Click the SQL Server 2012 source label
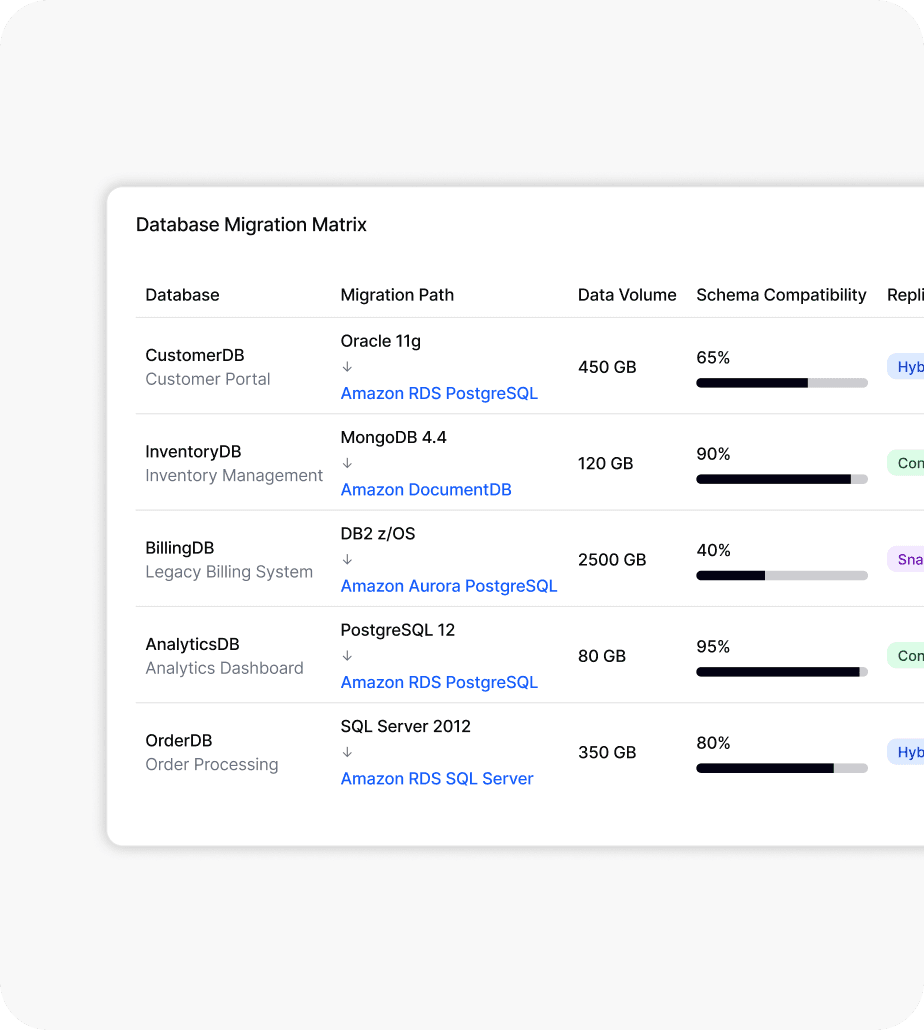This screenshot has width=924, height=1030. 406,727
